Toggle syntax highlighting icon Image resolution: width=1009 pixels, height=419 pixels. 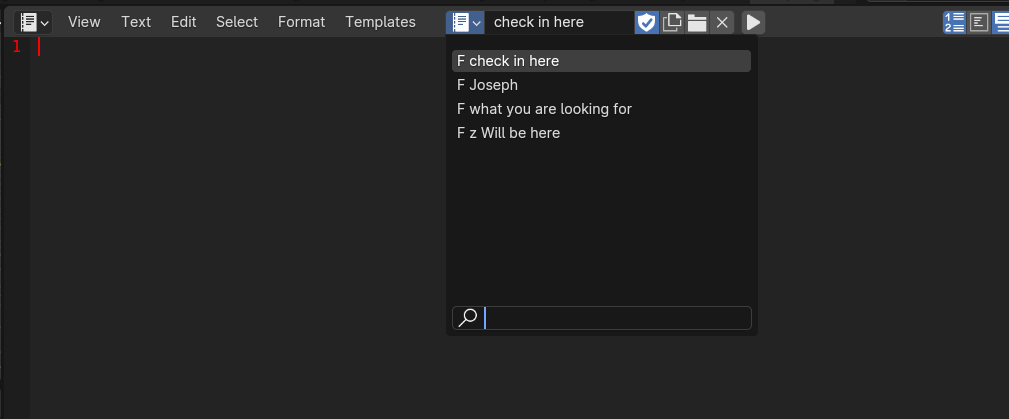(1001, 23)
